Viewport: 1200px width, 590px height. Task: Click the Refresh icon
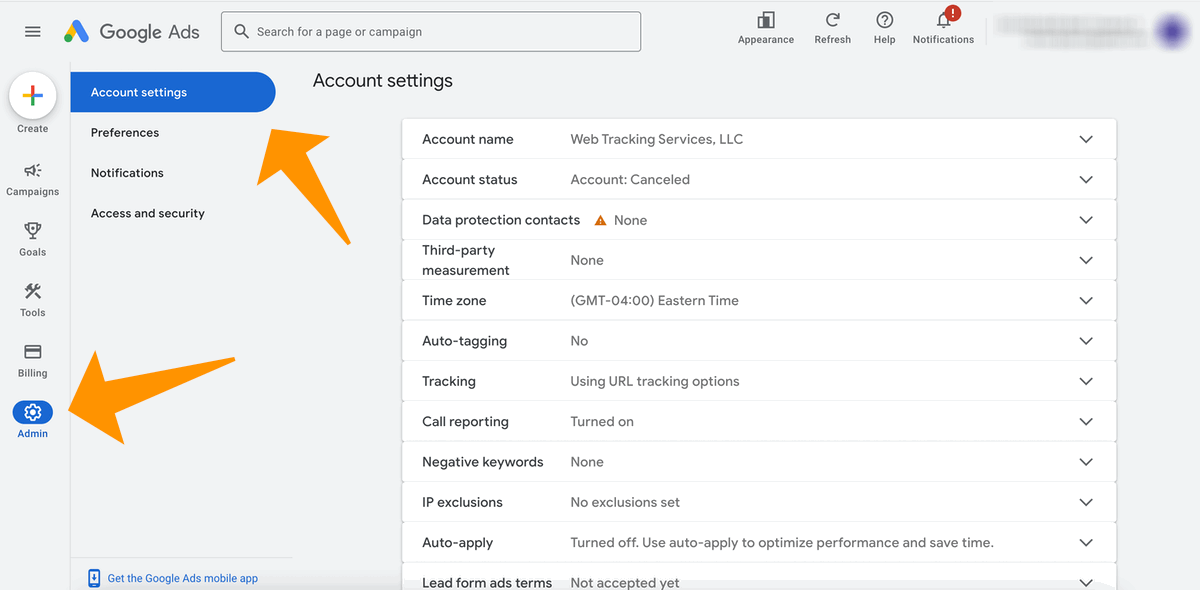(x=832, y=20)
